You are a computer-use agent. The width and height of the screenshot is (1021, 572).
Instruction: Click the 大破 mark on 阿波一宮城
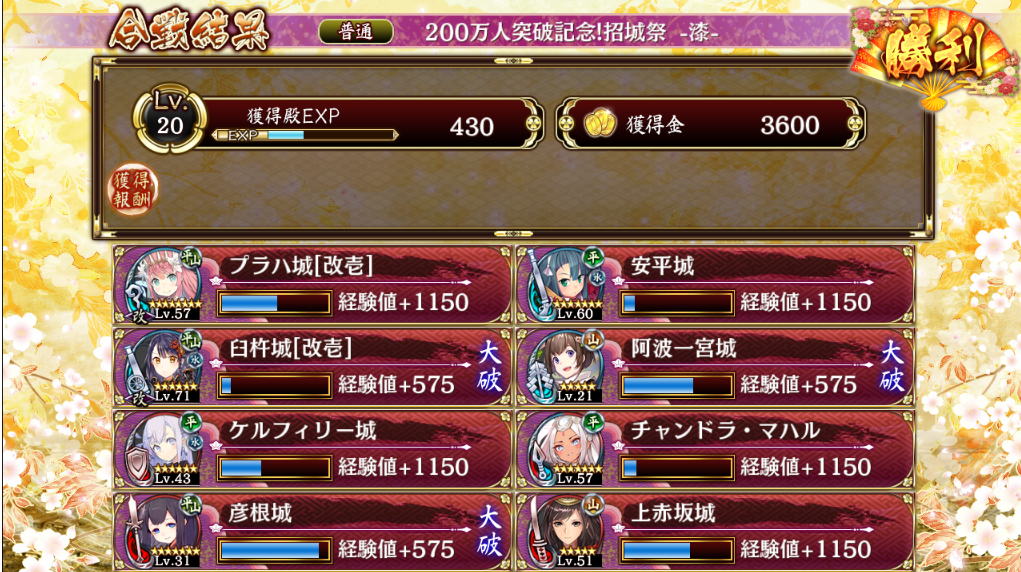[x=892, y=367]
